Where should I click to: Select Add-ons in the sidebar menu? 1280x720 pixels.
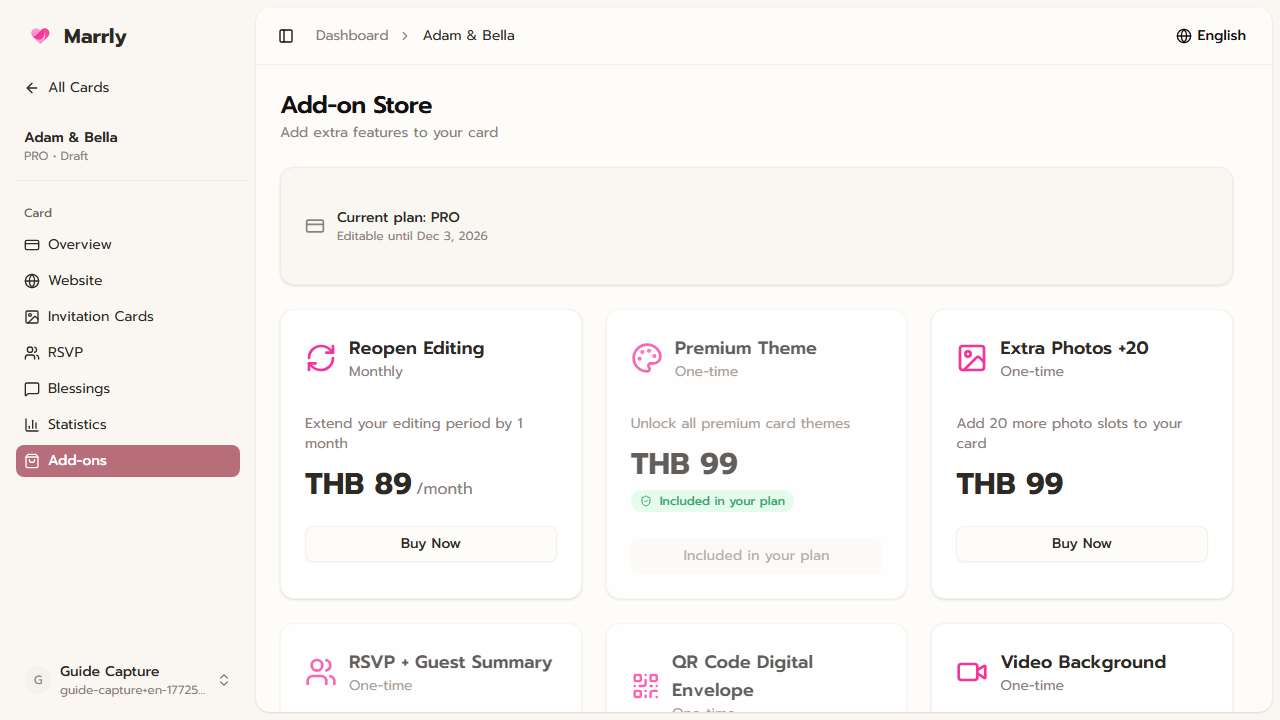pyautogui.click(x=127, y=460)
